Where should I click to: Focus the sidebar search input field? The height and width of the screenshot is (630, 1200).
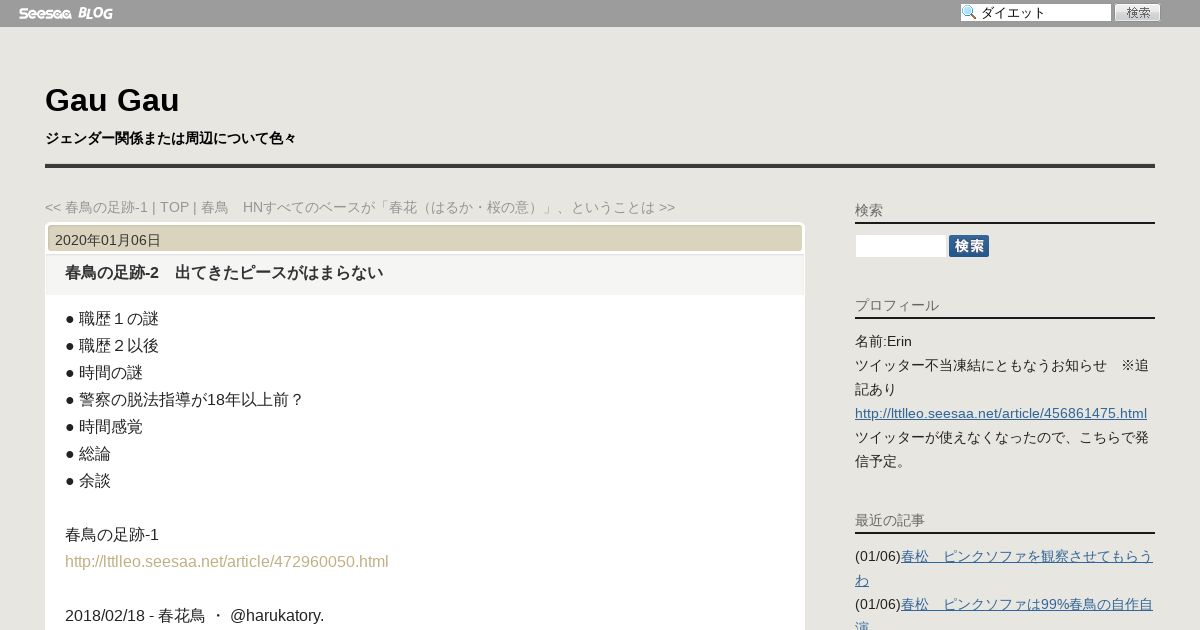[x=900, y=246]
